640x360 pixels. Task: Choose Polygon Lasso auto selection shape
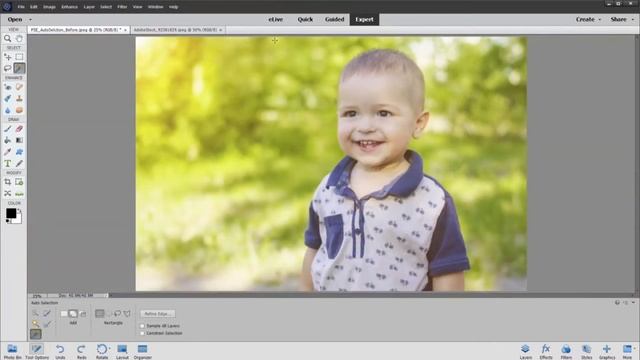(x=127, y=313)
